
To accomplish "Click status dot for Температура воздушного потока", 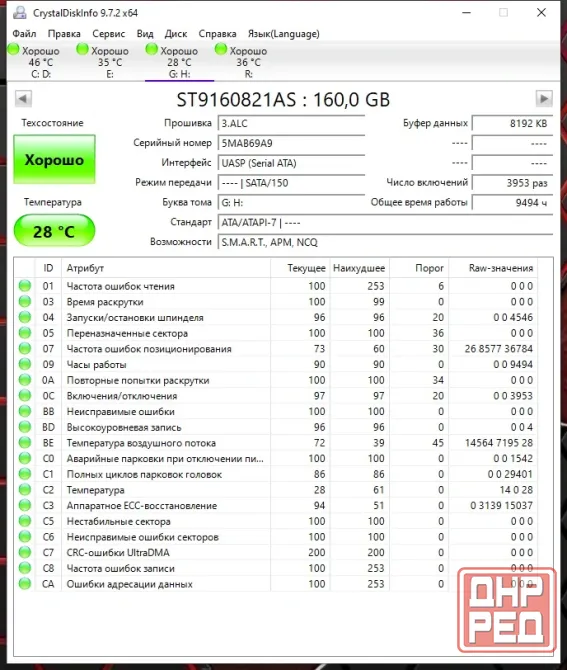I will tap(25, 442).
